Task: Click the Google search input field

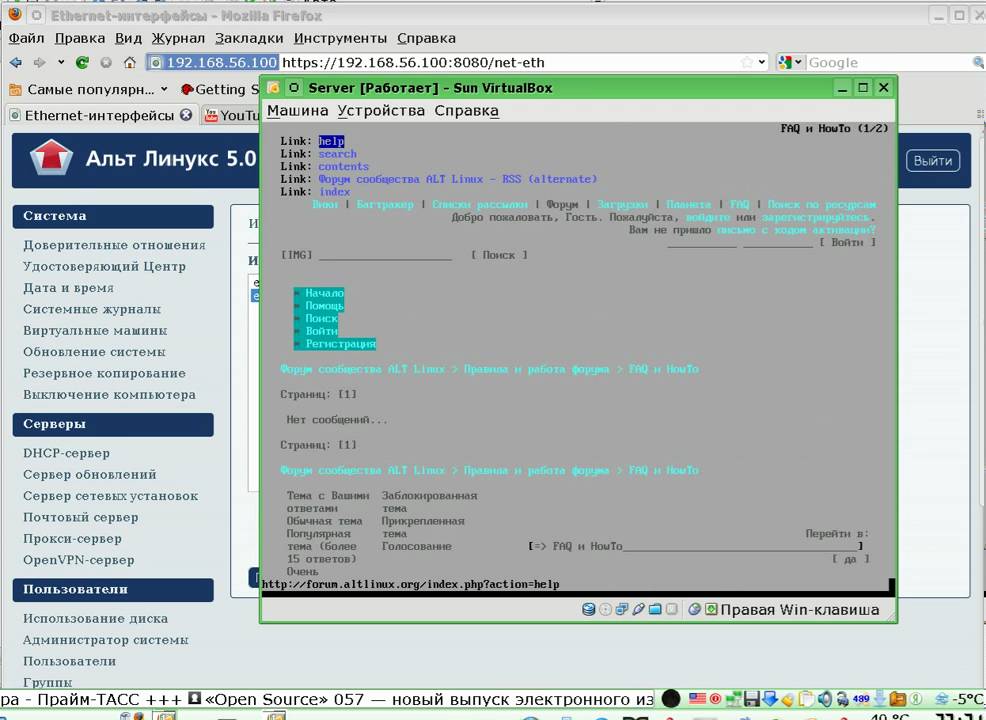Action: 889,62
